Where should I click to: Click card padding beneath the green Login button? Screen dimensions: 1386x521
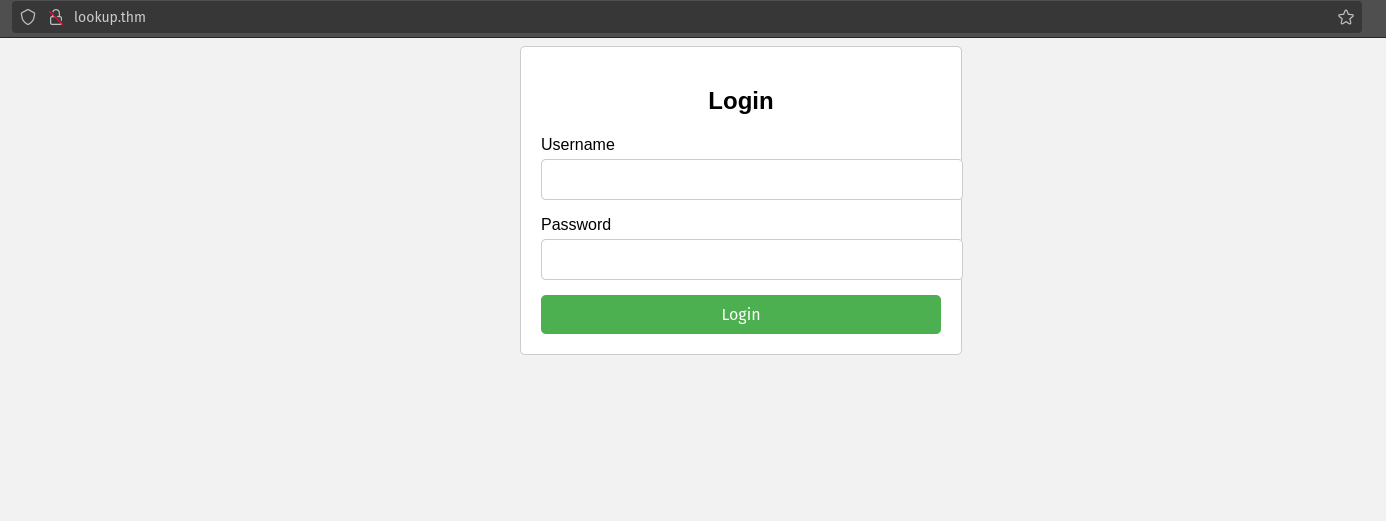point(740,344)
